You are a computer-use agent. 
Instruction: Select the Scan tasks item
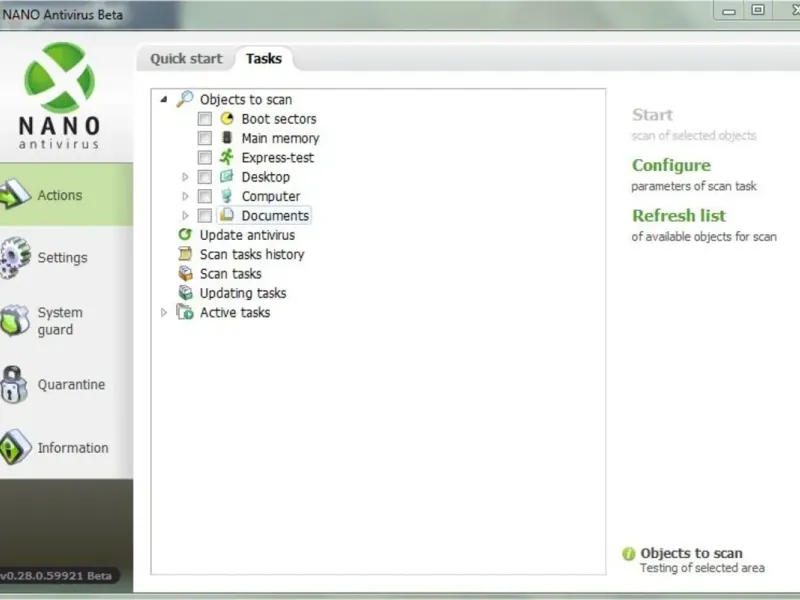coord(231,273)
